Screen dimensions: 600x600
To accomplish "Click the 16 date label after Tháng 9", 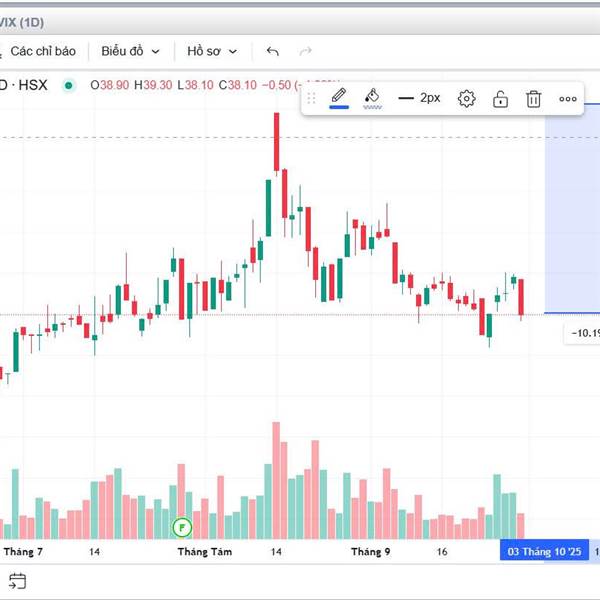I will tap(442, 552).
